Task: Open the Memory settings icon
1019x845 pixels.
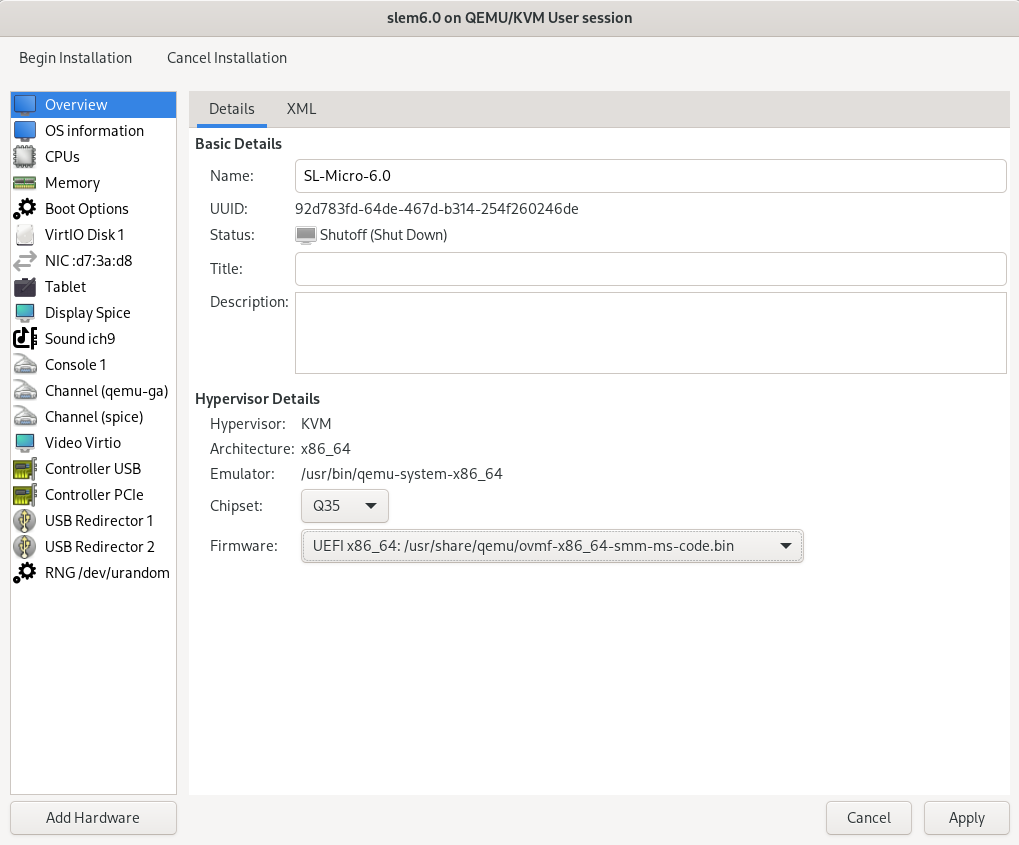Action: [27, 182]
